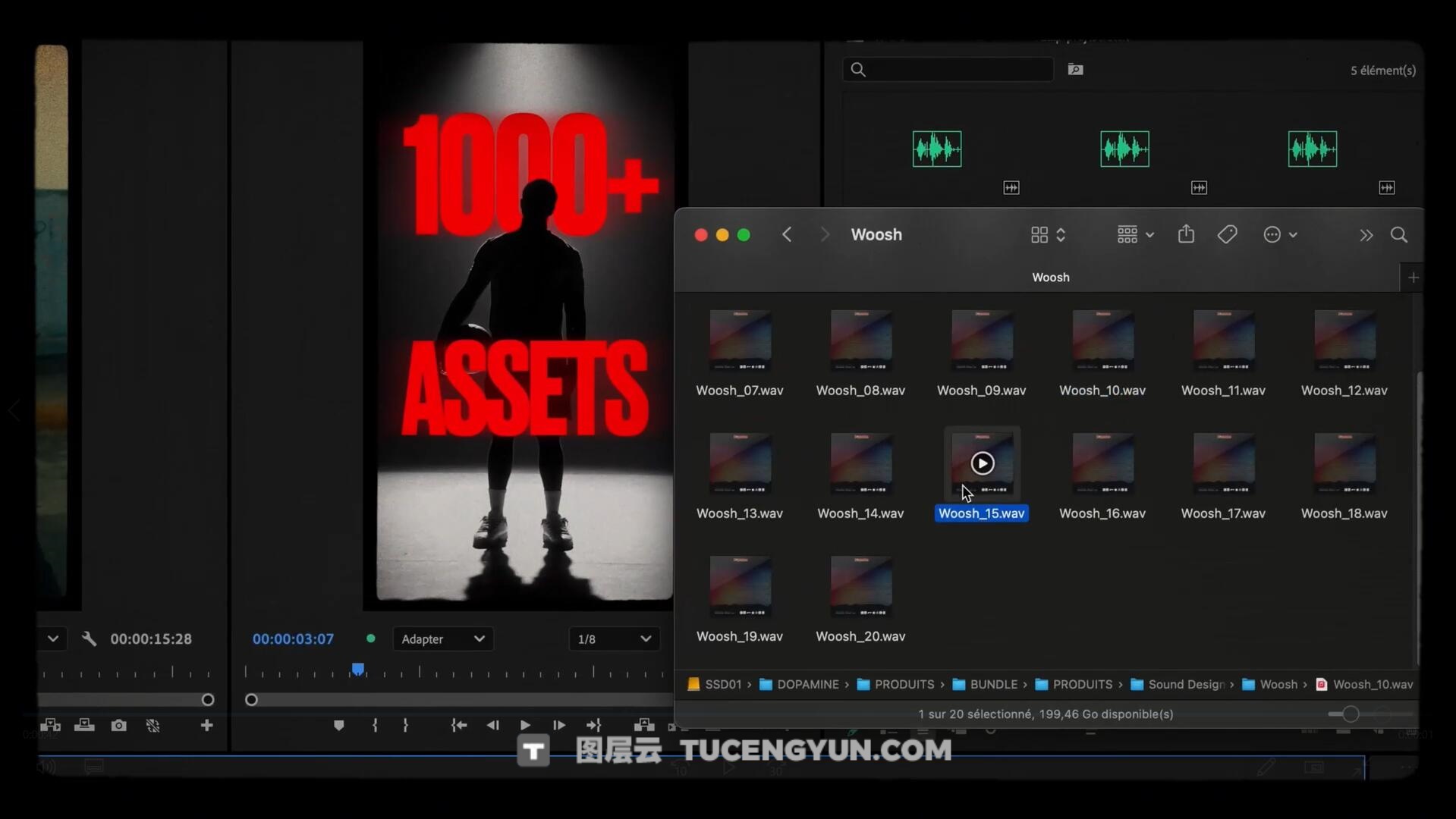1456x819 pixels.
Task: Open the Finder more actions menu
Action: tap(1279, 235)
